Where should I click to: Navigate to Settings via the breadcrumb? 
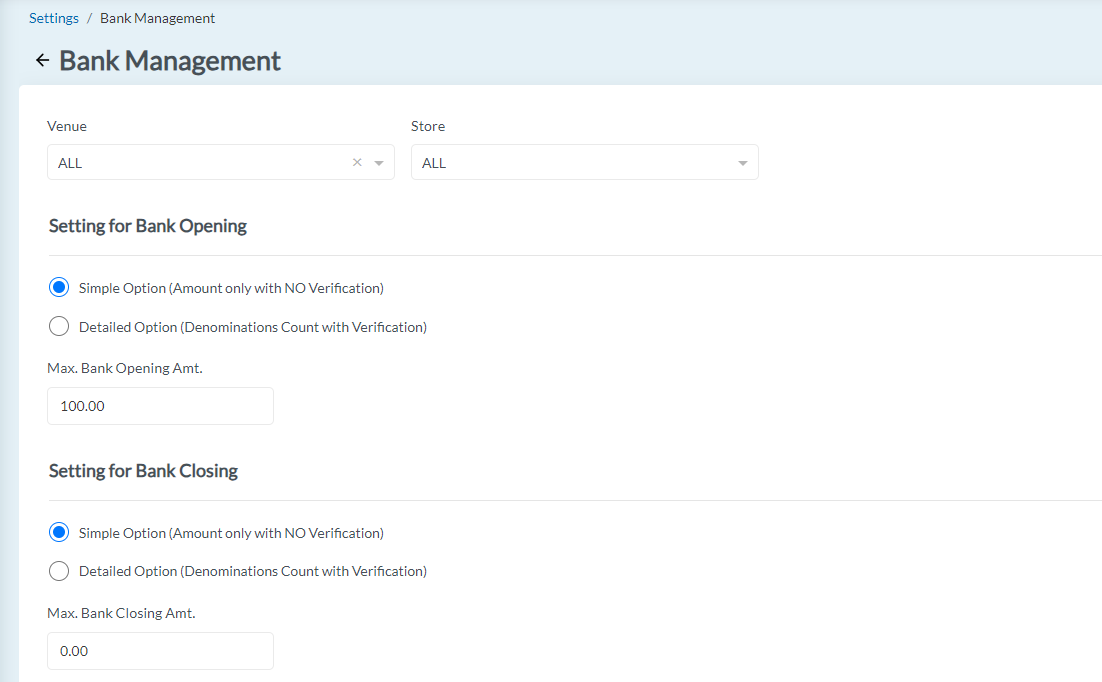(x=53, y=17)
